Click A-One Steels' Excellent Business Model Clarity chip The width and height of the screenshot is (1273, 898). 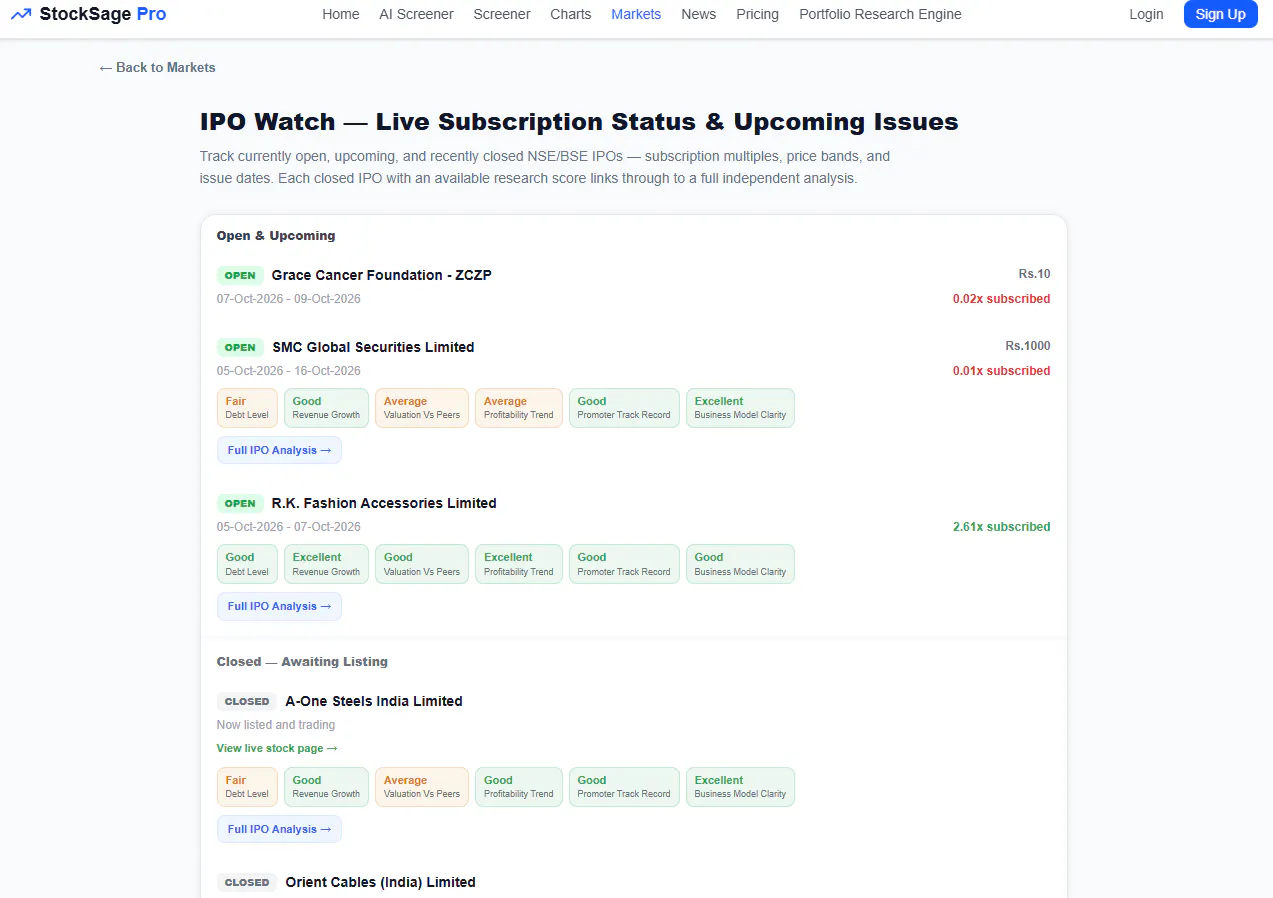[740, 787]
